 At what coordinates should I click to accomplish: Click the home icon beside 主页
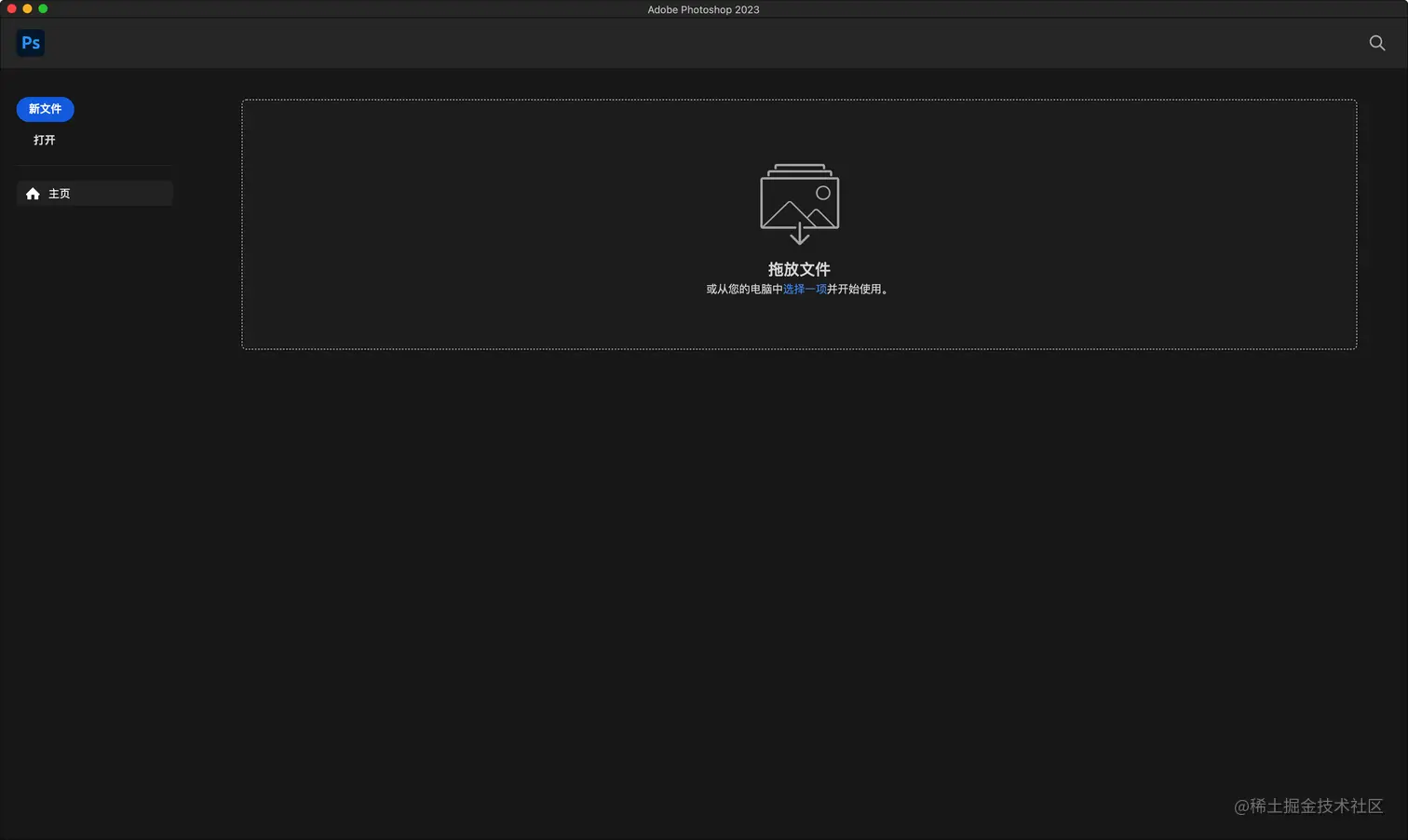coord(33,194)
